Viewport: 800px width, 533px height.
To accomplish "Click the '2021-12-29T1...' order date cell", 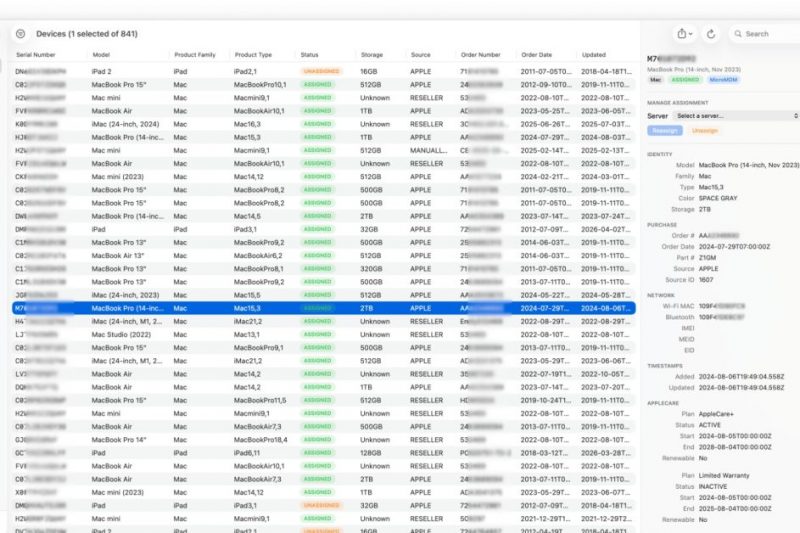I will point(545,519).
